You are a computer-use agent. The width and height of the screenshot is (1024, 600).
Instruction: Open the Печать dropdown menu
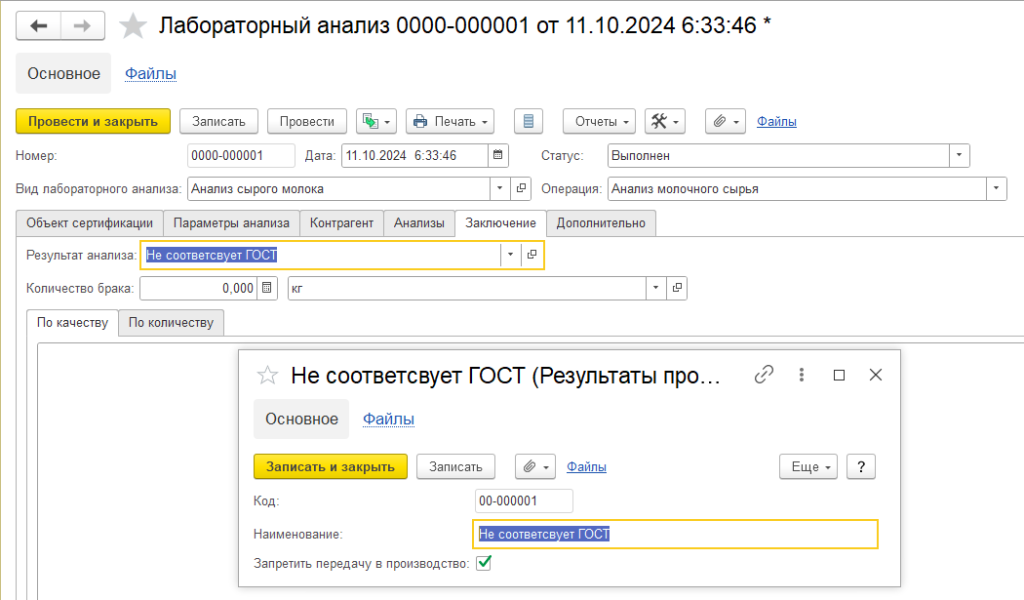[450, 121]
